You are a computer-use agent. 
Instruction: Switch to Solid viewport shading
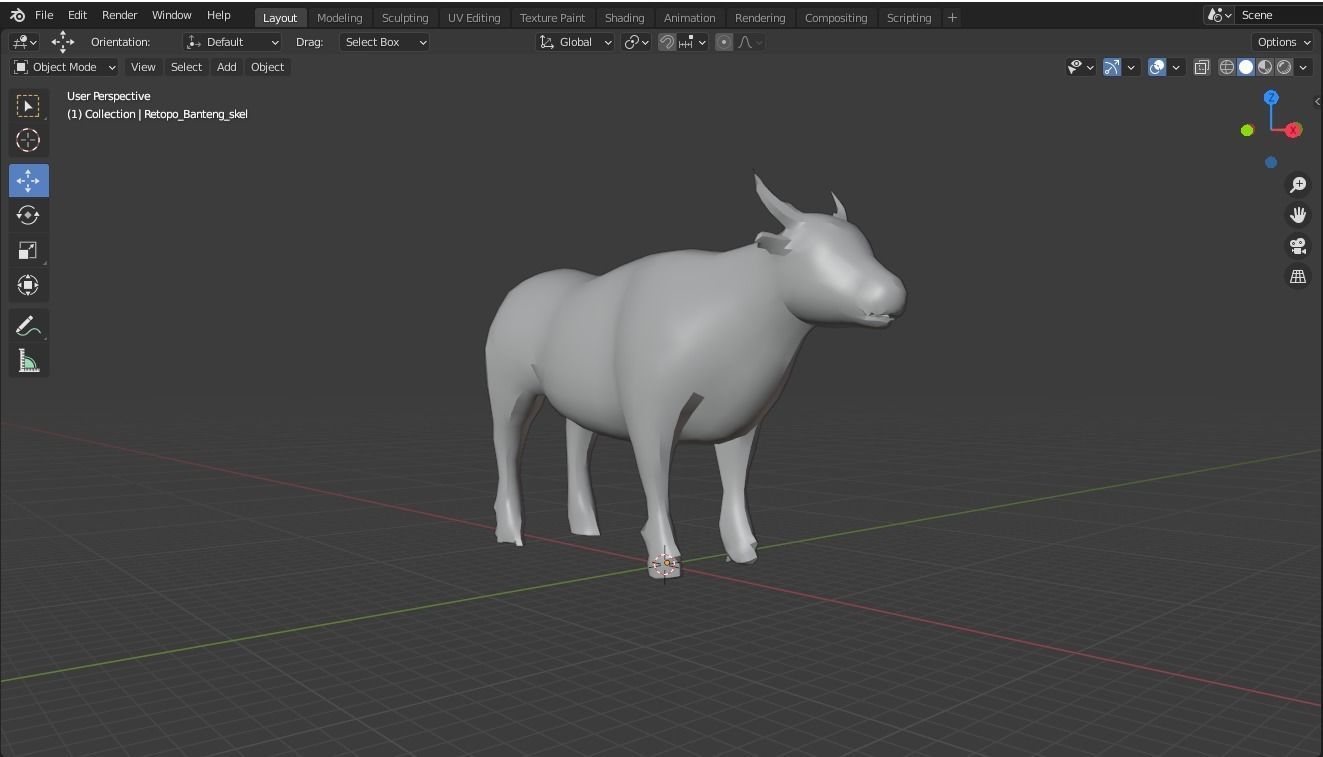tap(1246, 67)
